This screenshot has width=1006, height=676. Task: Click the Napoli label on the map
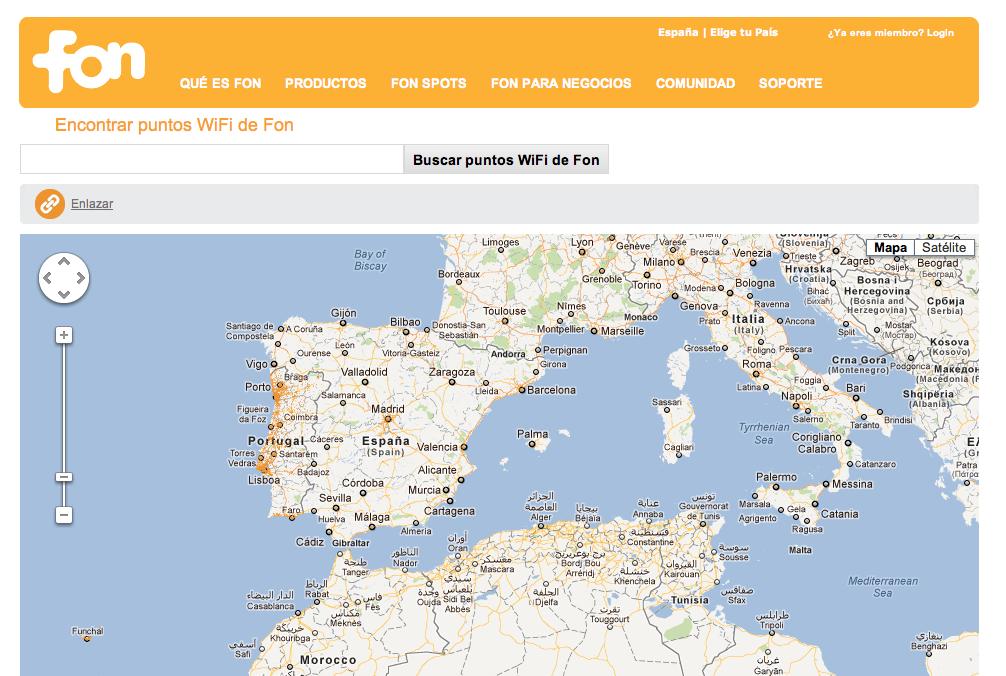point(796,396)
